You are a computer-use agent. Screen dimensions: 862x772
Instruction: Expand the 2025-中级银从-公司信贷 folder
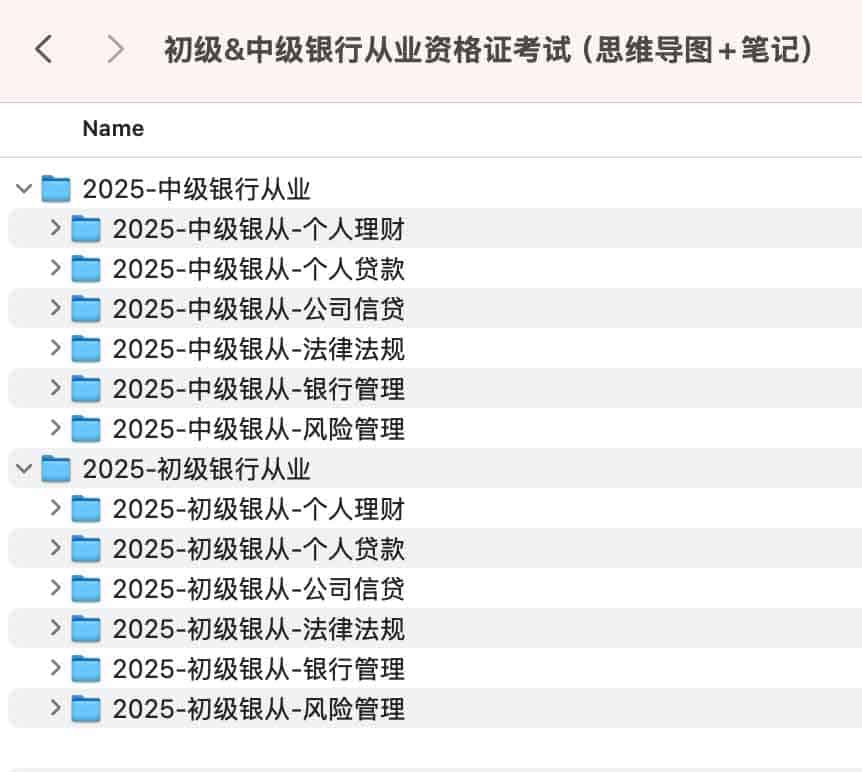tap(55, 308)
